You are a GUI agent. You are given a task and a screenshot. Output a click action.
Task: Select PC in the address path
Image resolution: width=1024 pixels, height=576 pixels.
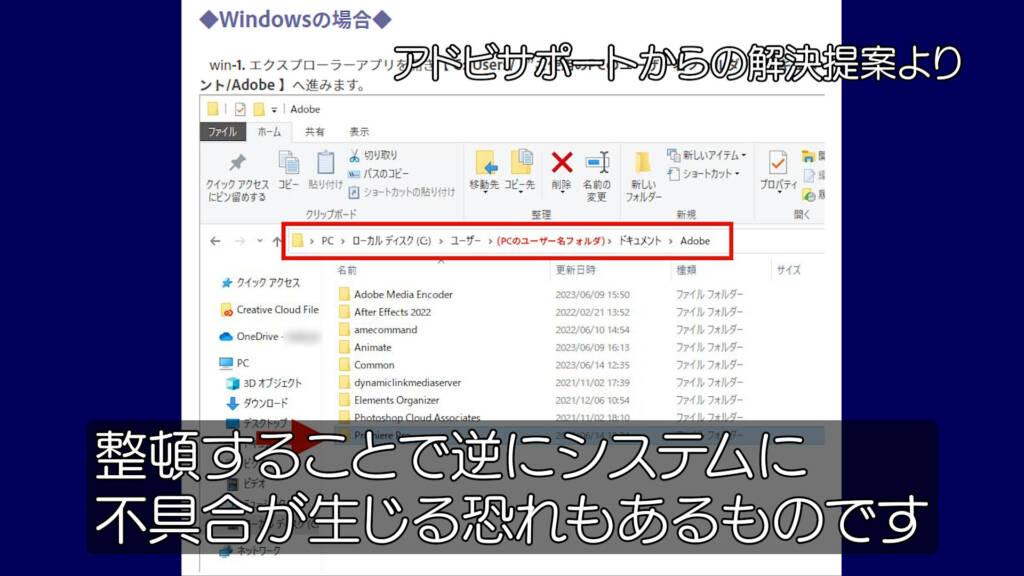click(327, 241)
